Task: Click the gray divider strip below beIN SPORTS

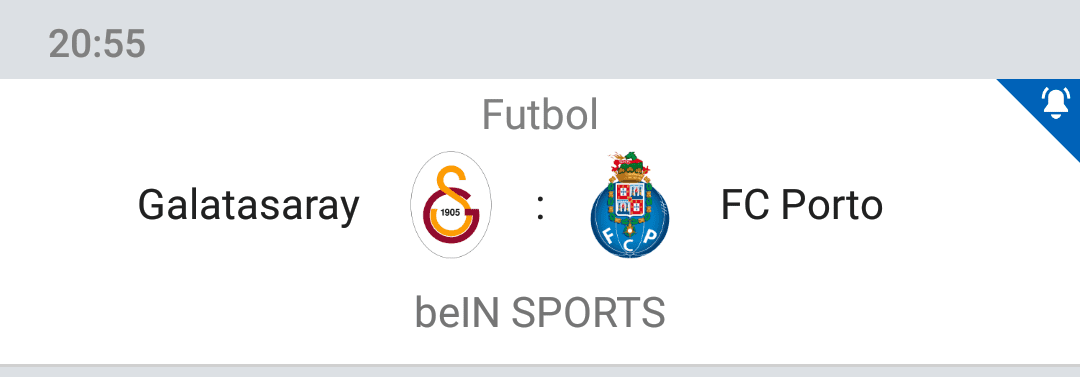Action: point(540,371)
